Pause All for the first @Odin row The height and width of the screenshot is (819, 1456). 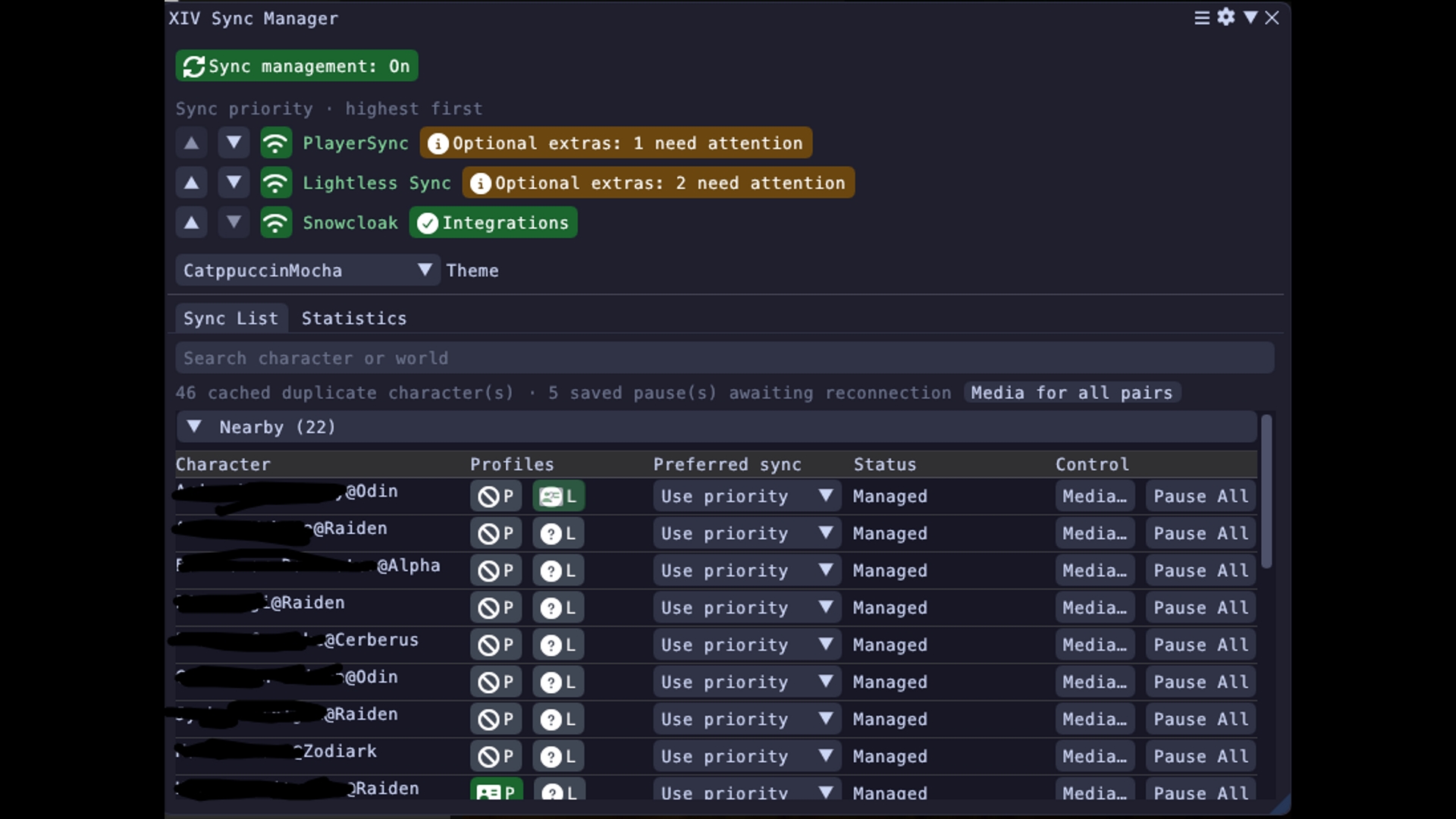[1200, 496]
